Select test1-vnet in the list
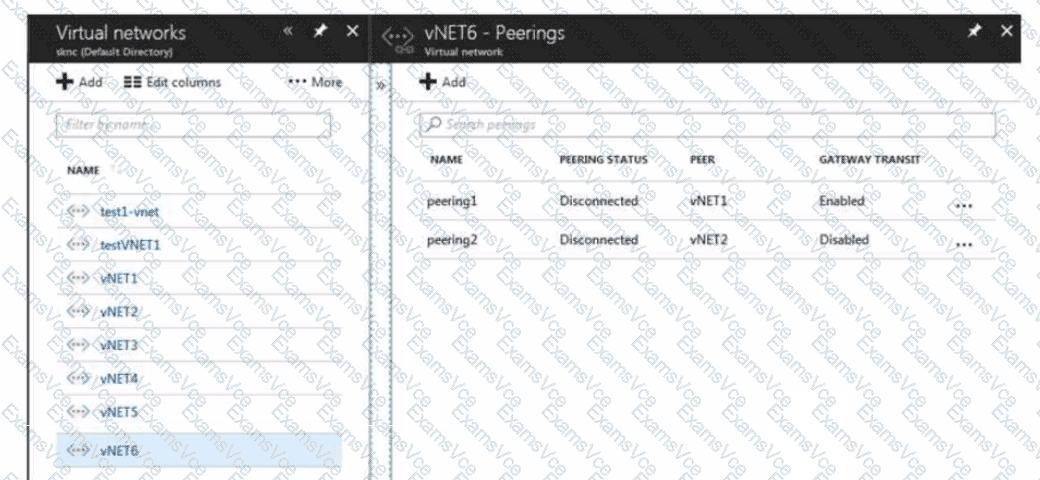This screenshot has width=1040, height=480. (128, 211)
